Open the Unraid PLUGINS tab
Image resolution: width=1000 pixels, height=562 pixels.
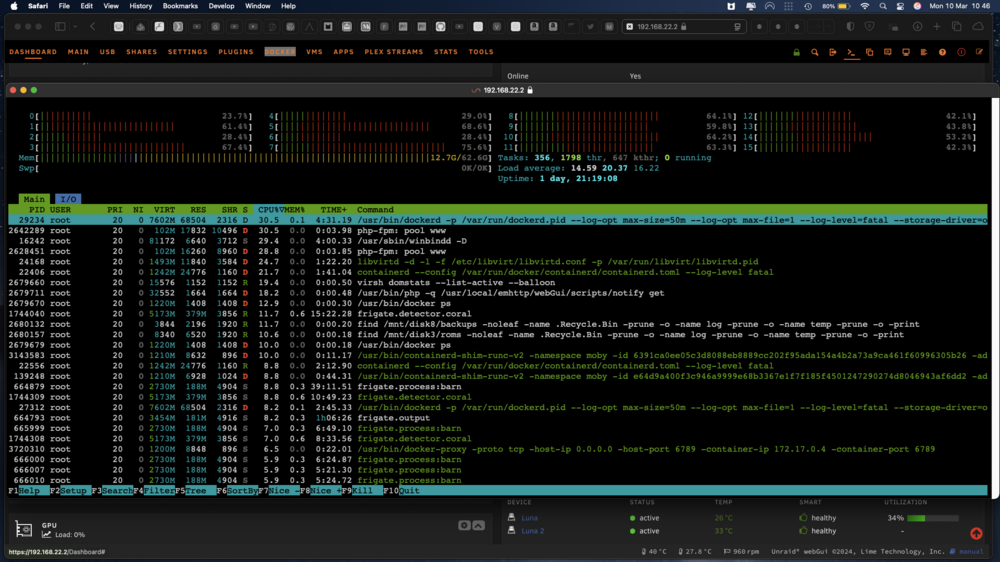[236, 52]
